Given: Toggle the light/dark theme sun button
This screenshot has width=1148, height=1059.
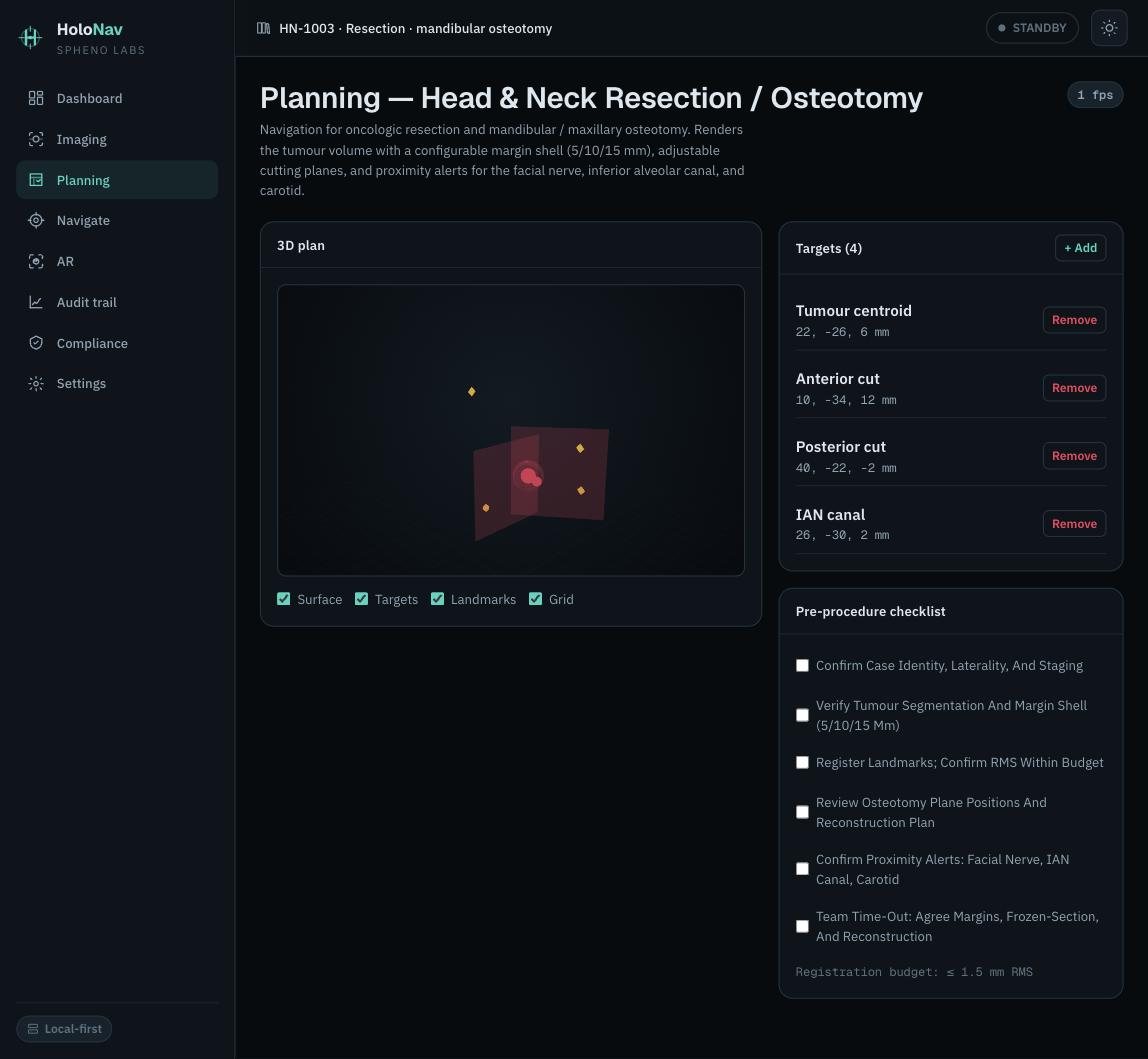Looking at the screenshot, I should tap(1108, 28).
